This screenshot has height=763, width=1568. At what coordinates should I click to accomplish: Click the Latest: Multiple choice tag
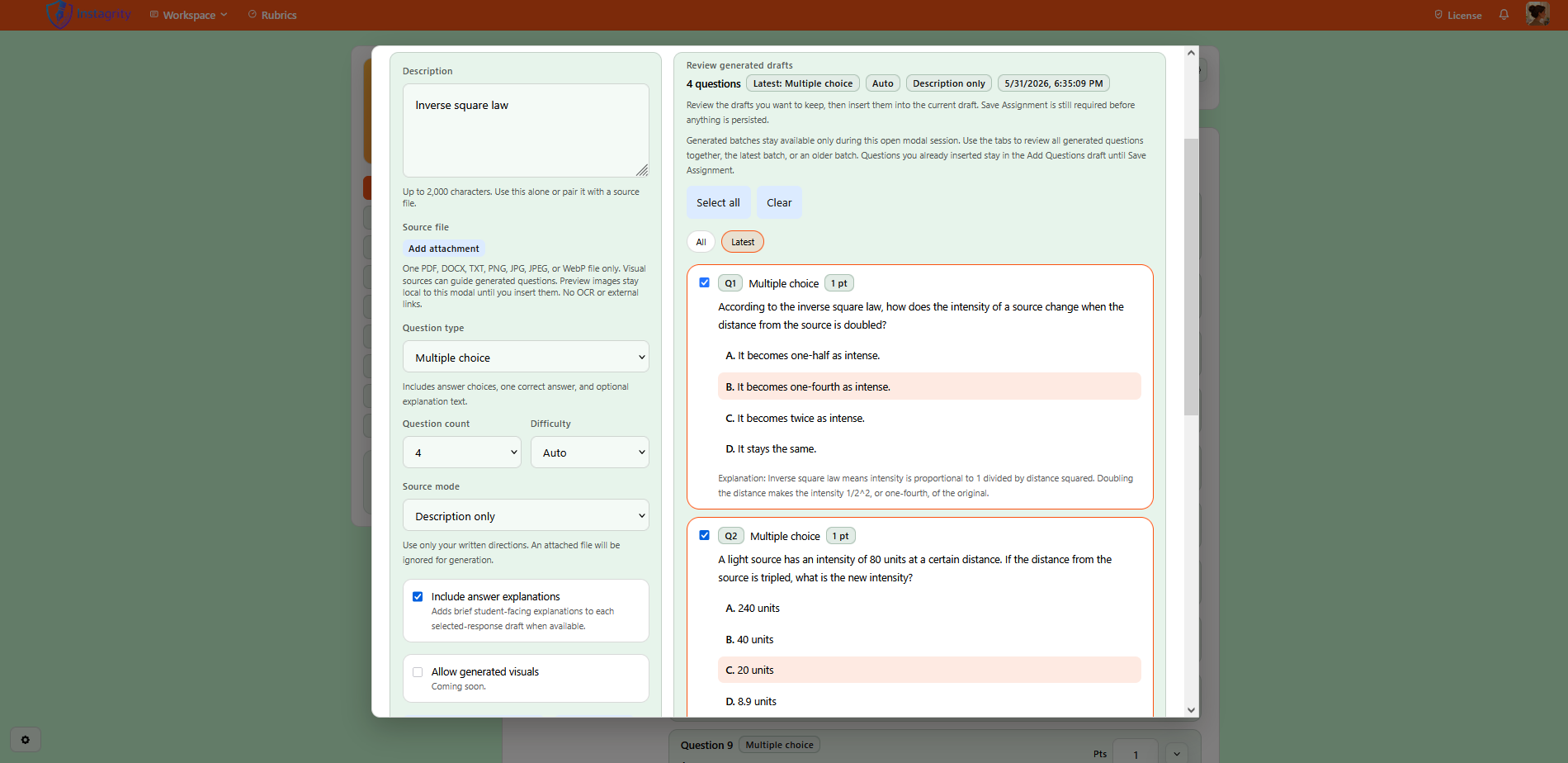(x=803, y=83)
